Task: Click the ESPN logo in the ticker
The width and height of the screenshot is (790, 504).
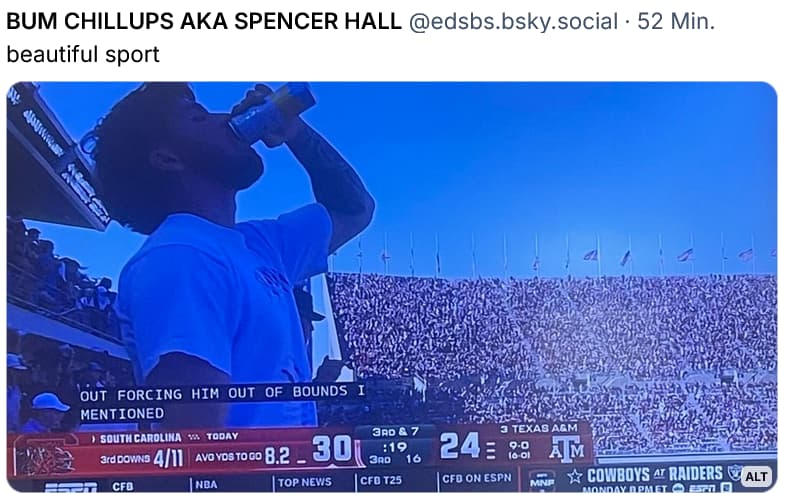Action: [x=70, y=487]
